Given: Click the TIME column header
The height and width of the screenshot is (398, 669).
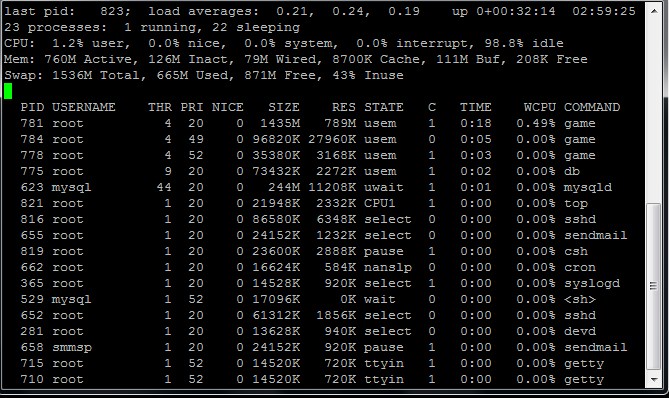Looking at the screenshot, I should click(476, 107).
